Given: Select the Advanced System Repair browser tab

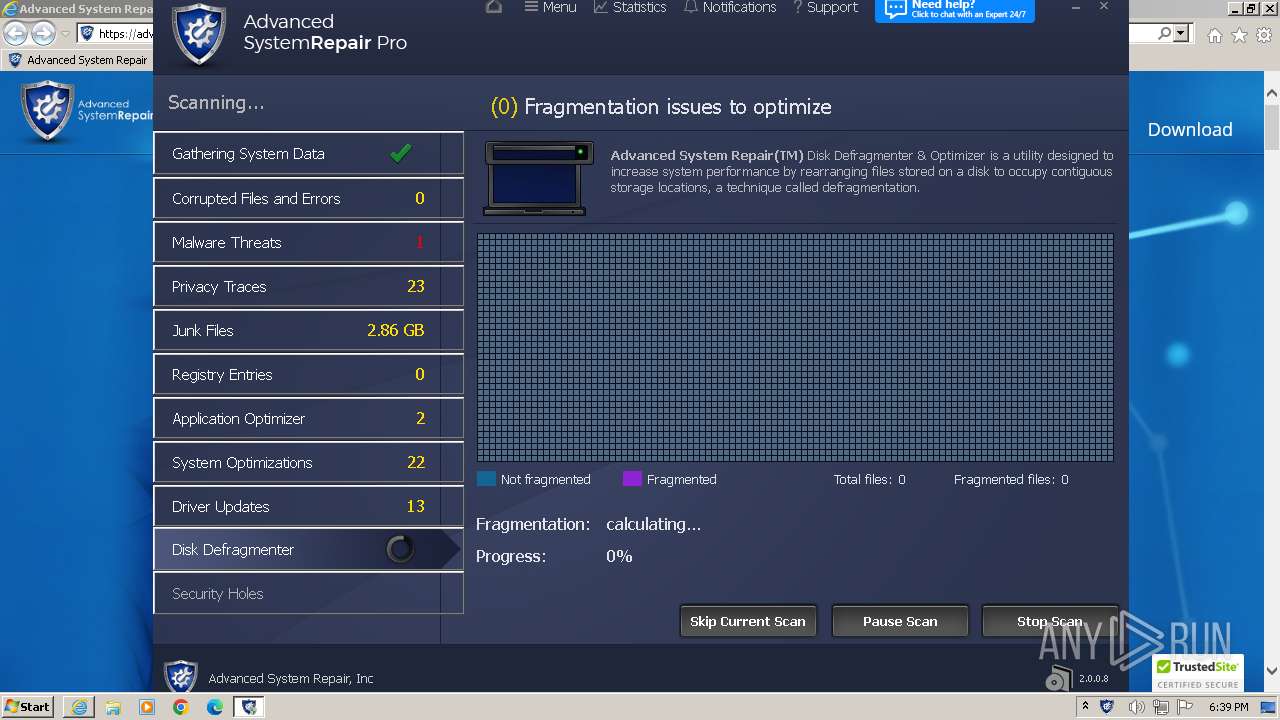Looking at the screenshot, I should point(78,60).
